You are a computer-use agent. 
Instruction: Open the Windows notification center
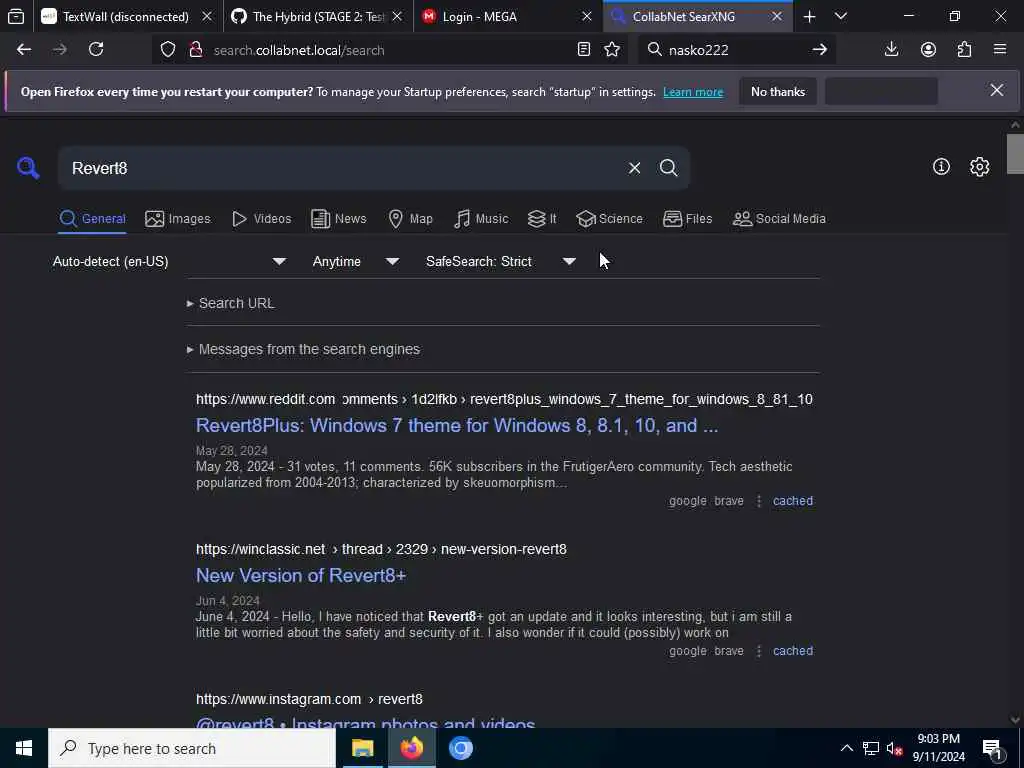(993, 748)
